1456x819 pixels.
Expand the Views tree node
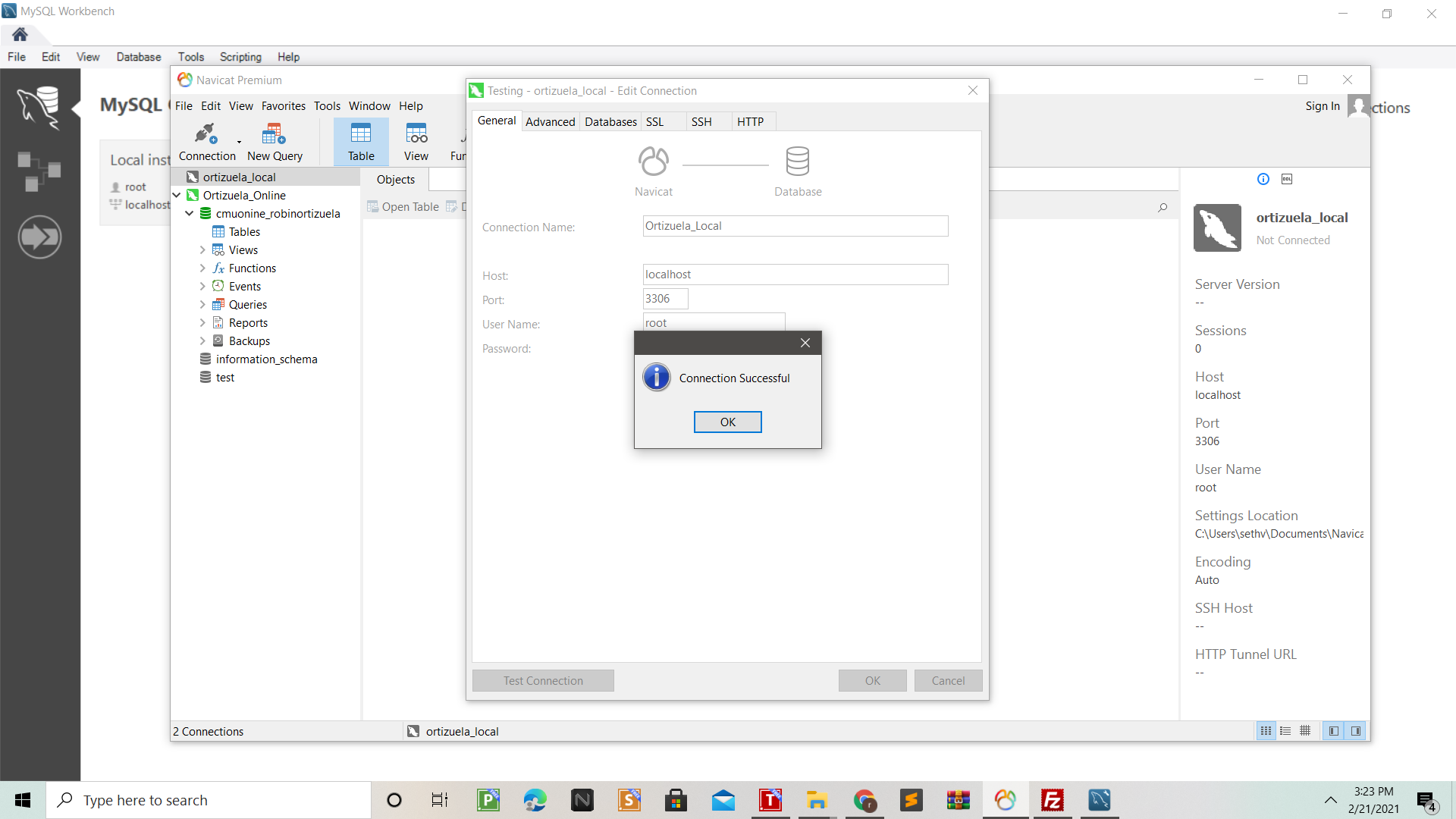tap(202, 249)
